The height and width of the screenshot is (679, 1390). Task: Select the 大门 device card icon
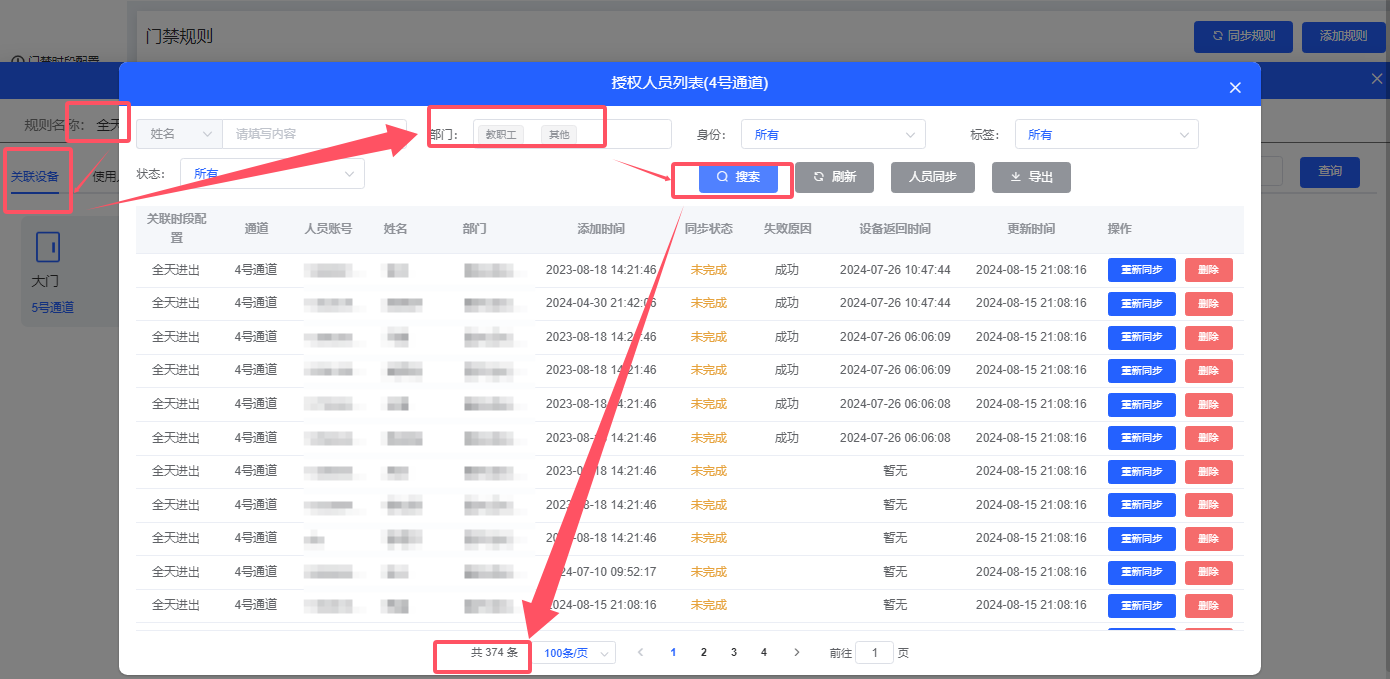[x=47, y=246]
